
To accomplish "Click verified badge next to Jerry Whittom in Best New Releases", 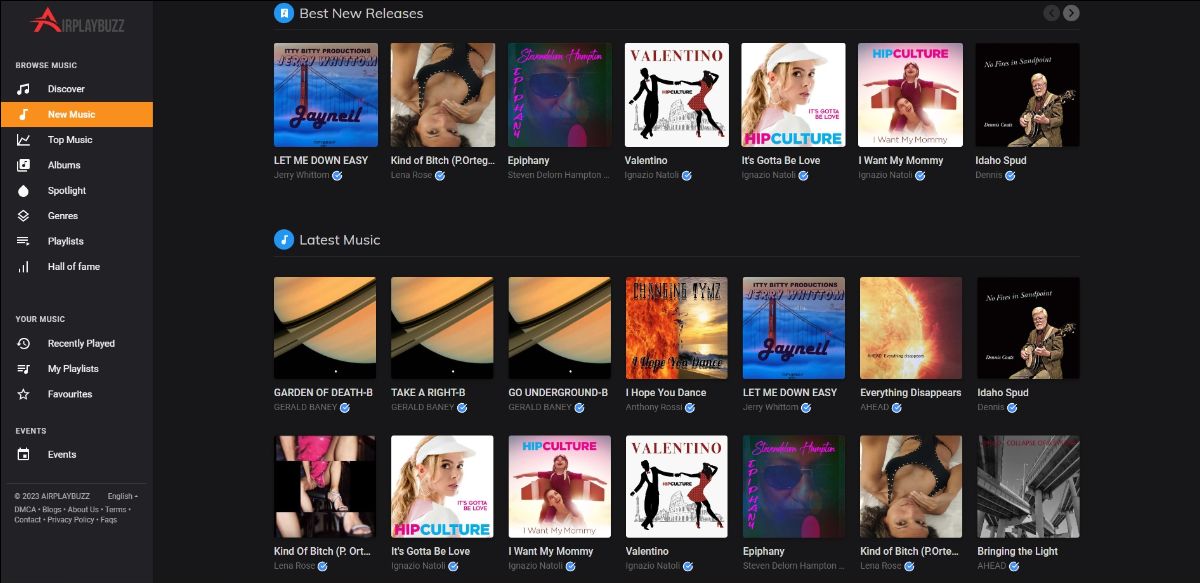I will 338,175.
